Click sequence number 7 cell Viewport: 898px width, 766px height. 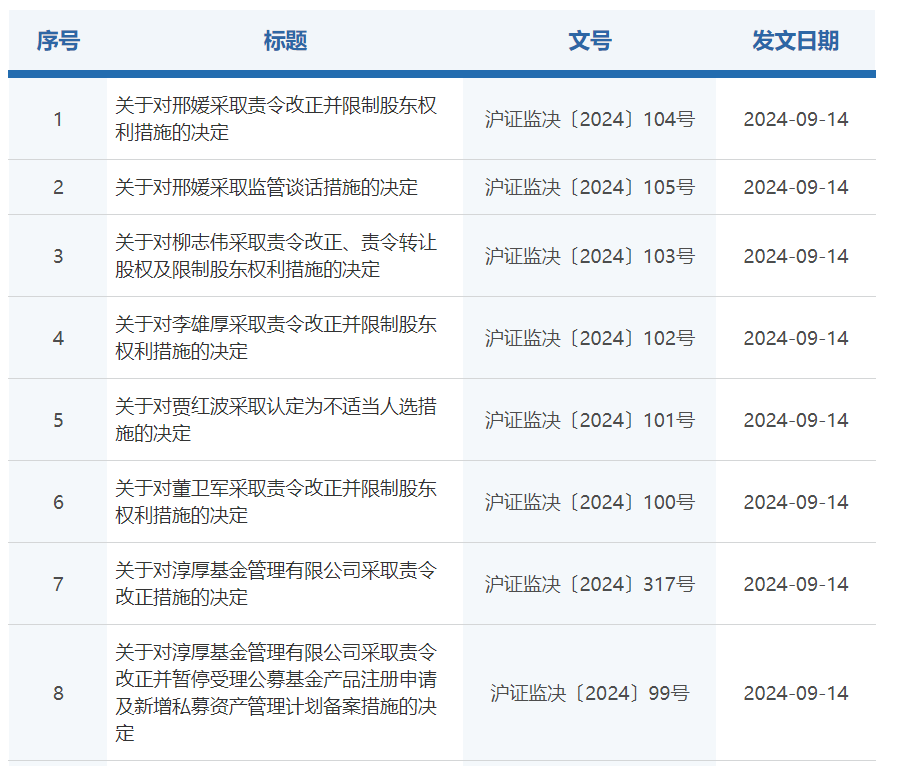click(58, 583)
